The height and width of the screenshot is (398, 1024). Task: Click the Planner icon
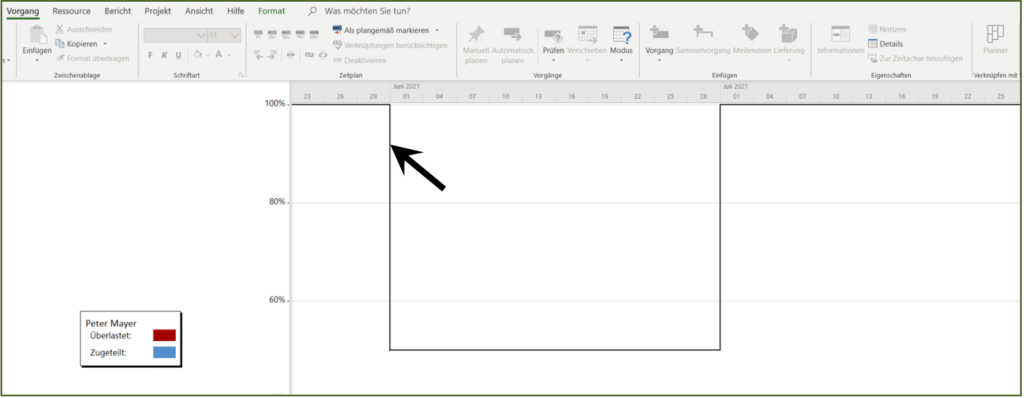click(995, 35)
